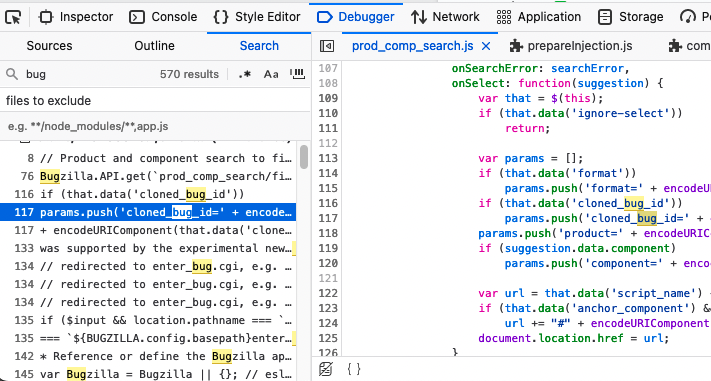Click 'var params = [];' code line

coord(531,158)
